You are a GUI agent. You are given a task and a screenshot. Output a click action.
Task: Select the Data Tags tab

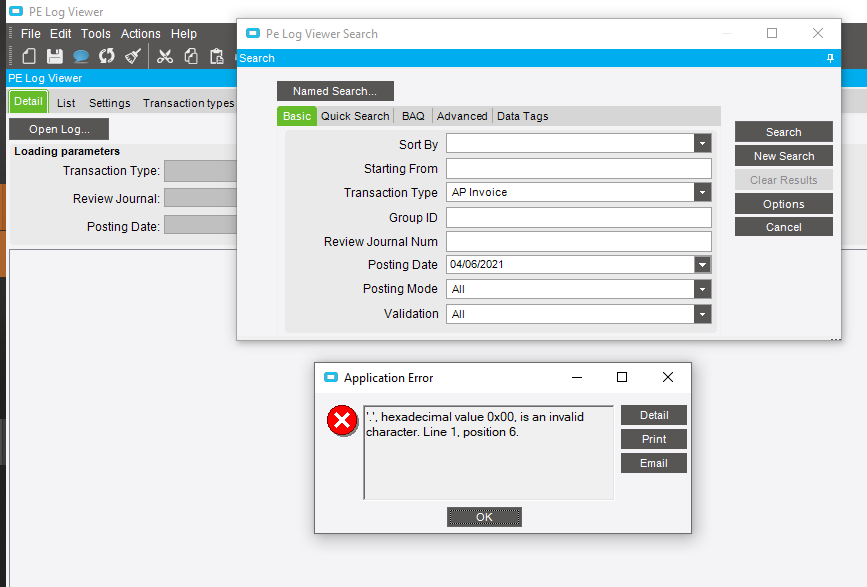523,116
